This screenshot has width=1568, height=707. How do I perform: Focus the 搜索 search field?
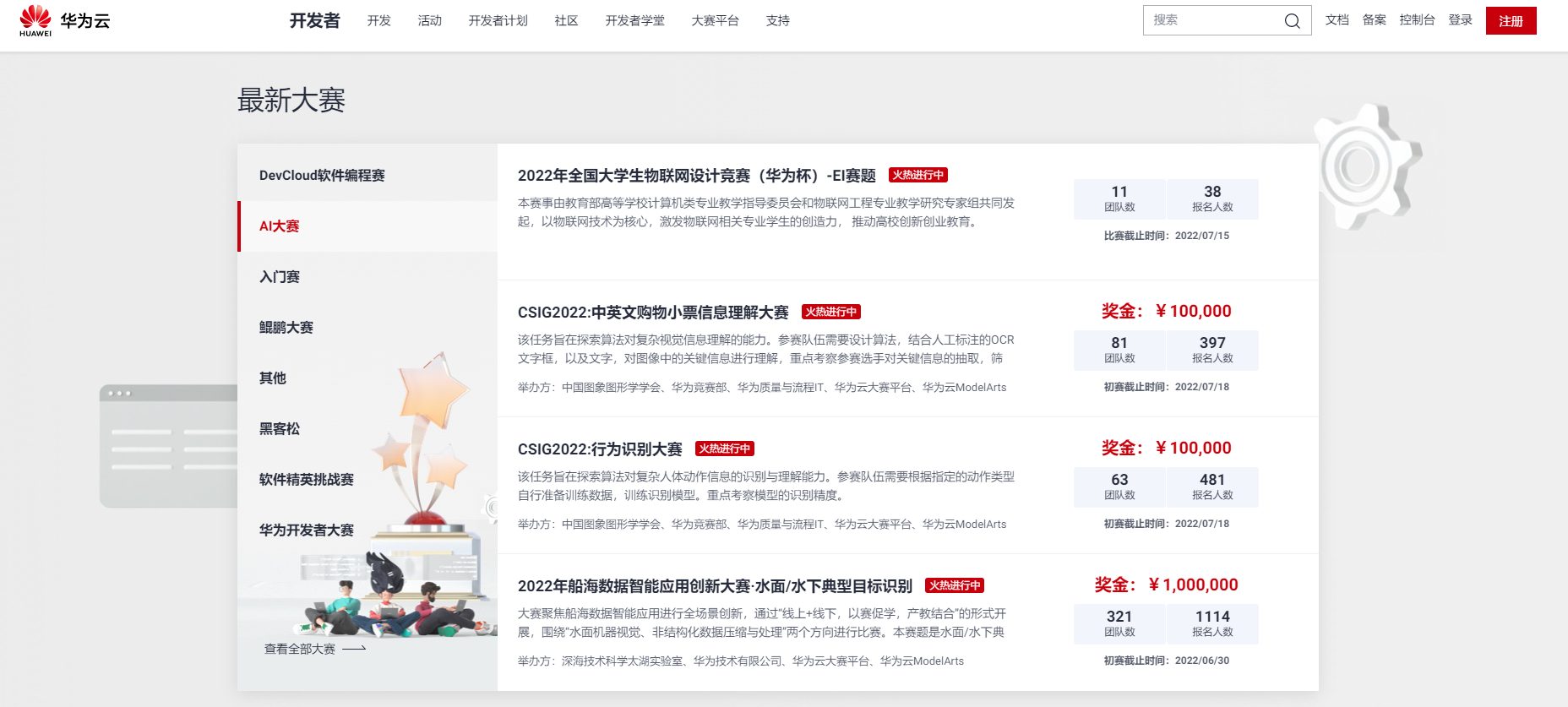point(1227,20)
